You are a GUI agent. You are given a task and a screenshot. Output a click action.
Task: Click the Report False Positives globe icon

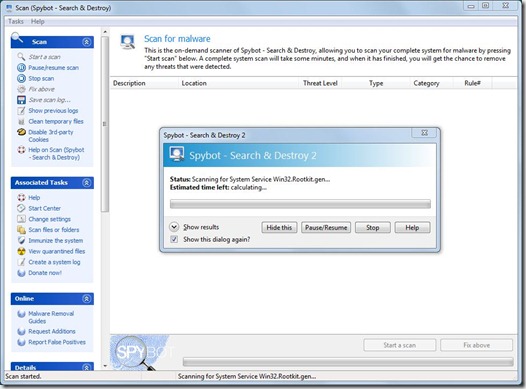point(21,342)
